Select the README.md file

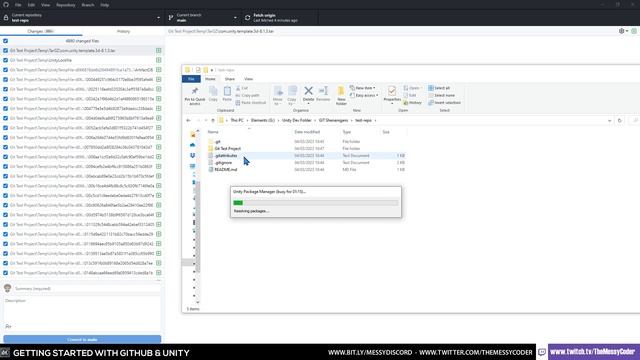[x=226, y=169]
